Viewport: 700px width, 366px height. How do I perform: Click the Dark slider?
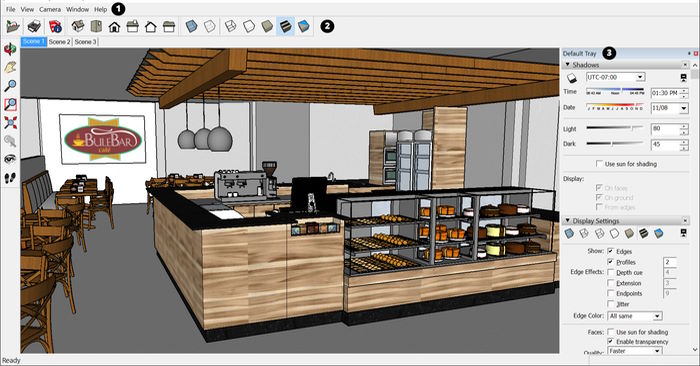615,144
